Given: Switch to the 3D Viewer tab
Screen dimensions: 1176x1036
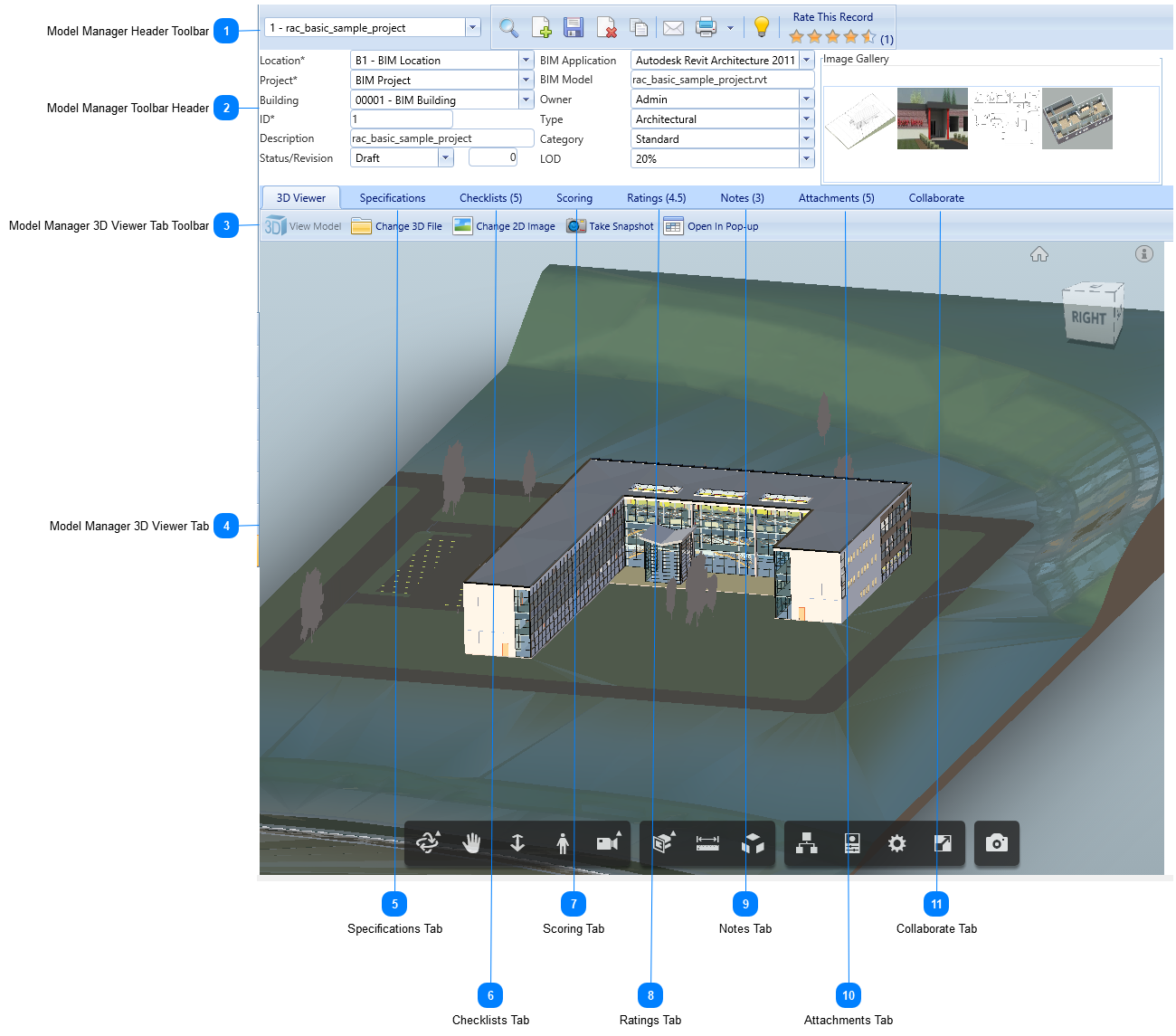Looking at the screenshot, I should [301, 198].
